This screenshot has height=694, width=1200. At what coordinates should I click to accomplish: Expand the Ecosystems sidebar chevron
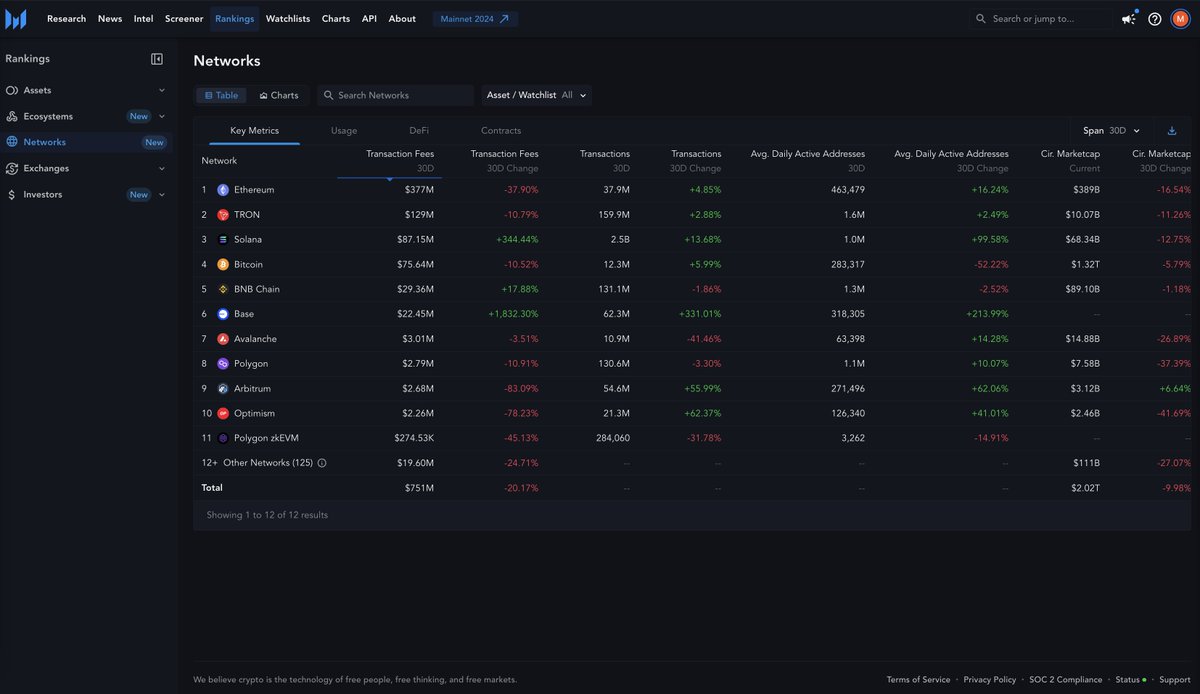click(x=162, y=116)
